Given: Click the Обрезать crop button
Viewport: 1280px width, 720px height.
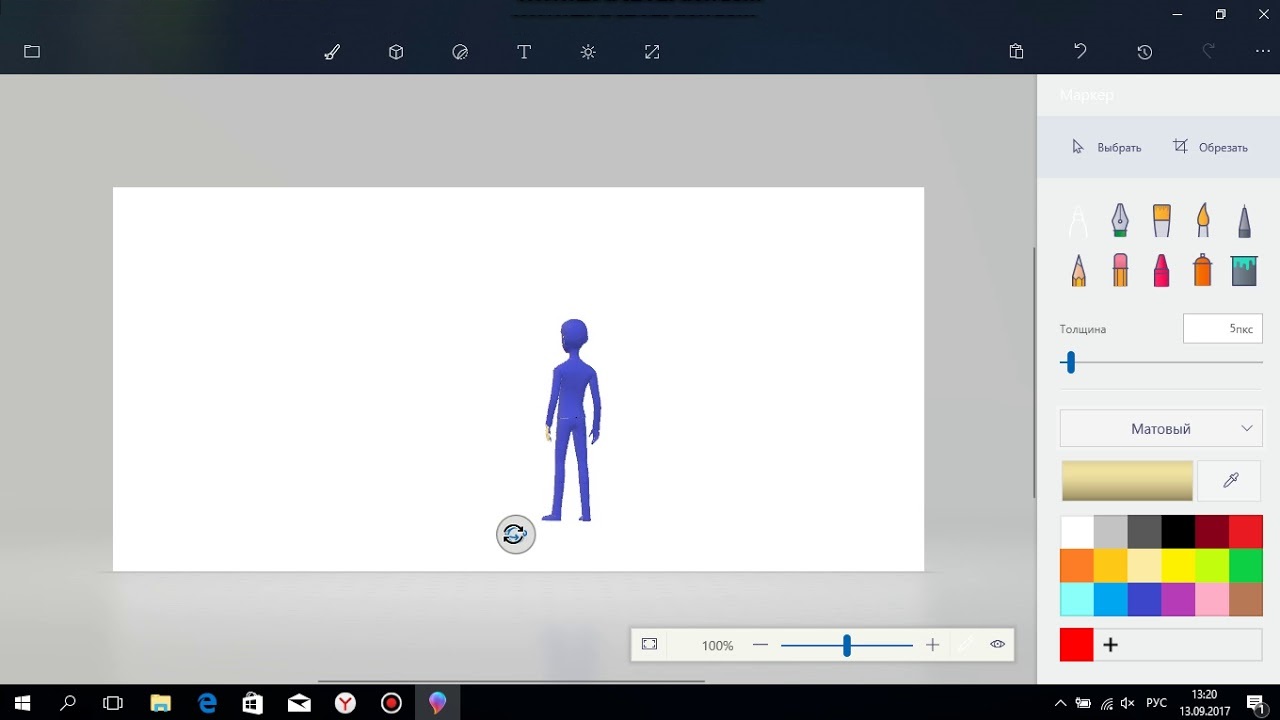Looking at the screenshot, I should point(1210,147).
